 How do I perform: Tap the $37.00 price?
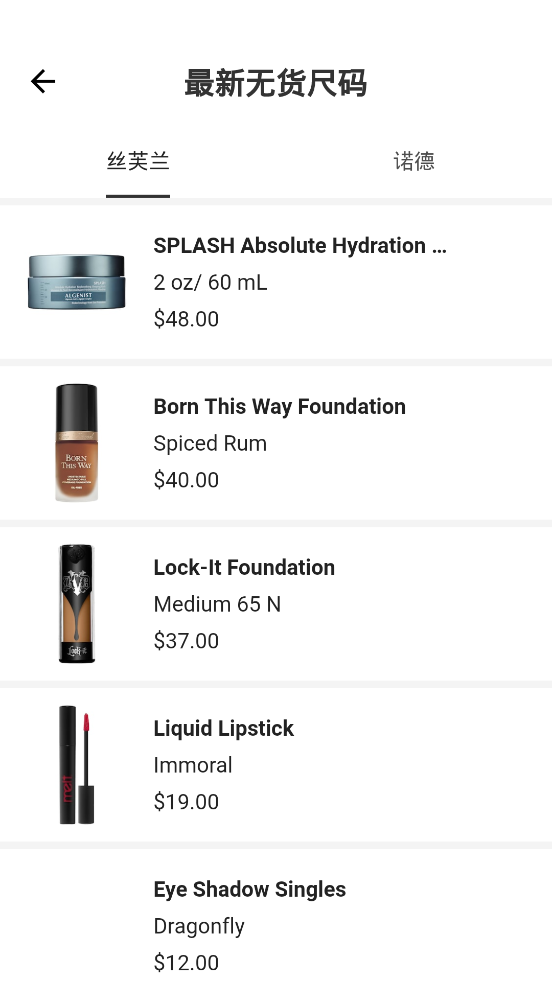pos(186,641)
